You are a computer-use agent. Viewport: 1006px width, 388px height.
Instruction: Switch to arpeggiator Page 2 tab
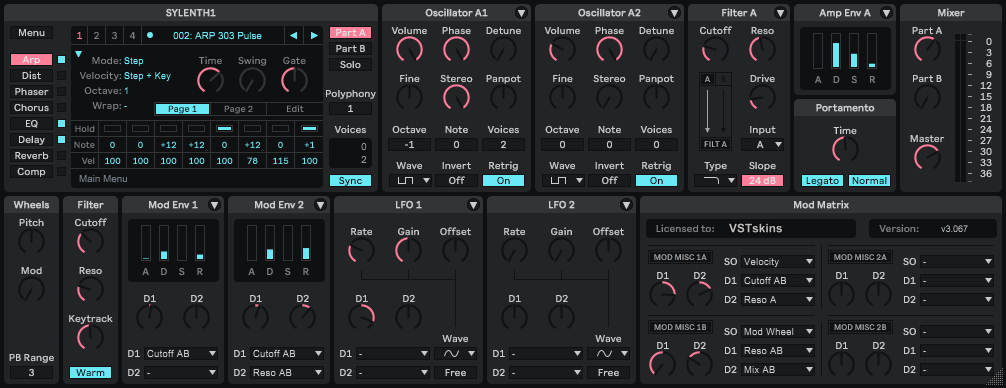[x=238, y=109]
